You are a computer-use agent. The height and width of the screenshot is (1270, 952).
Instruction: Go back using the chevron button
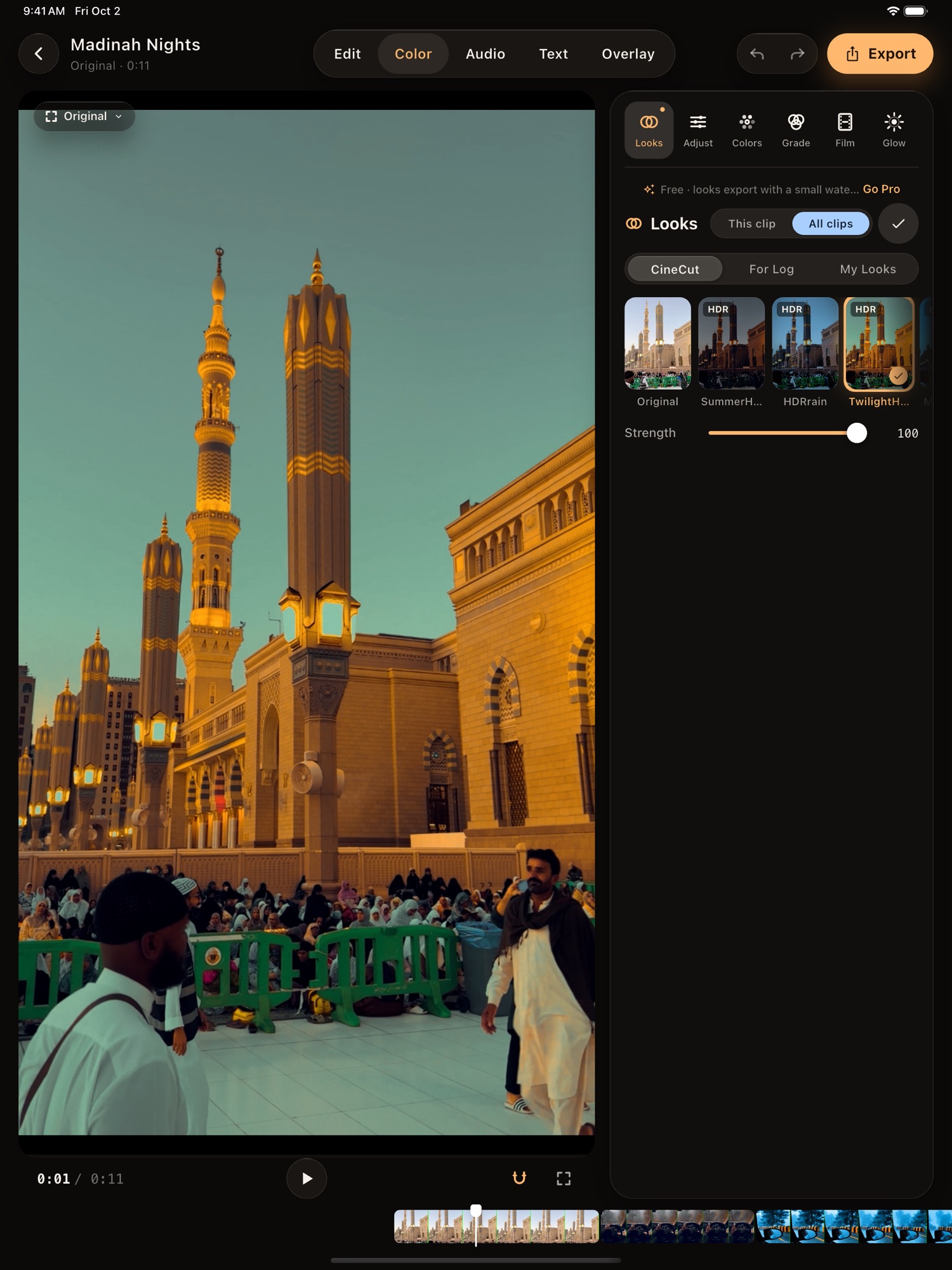click(x=39, y=54)
